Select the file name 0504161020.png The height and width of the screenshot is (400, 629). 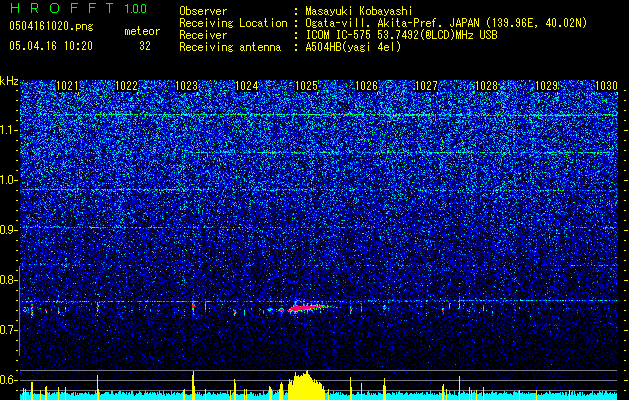(x=51, y=27)
